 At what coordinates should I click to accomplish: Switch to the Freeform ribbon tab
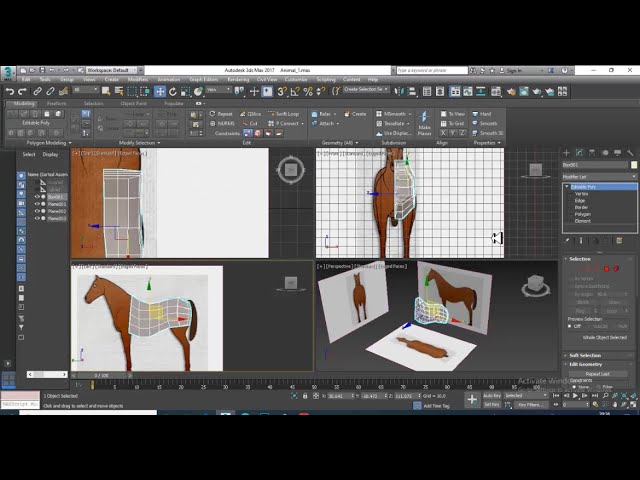[x=56, y=104]
